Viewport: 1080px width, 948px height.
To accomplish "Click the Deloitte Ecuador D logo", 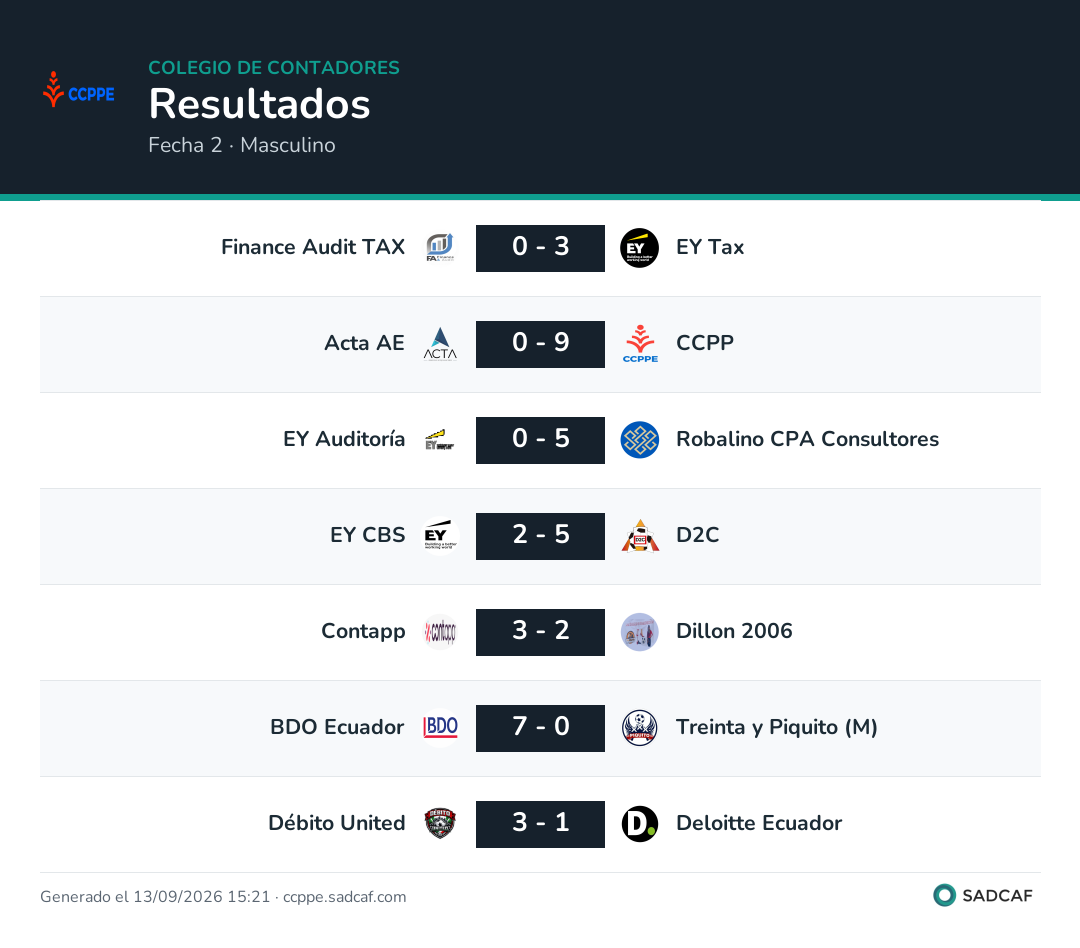I will coord(639,824).
